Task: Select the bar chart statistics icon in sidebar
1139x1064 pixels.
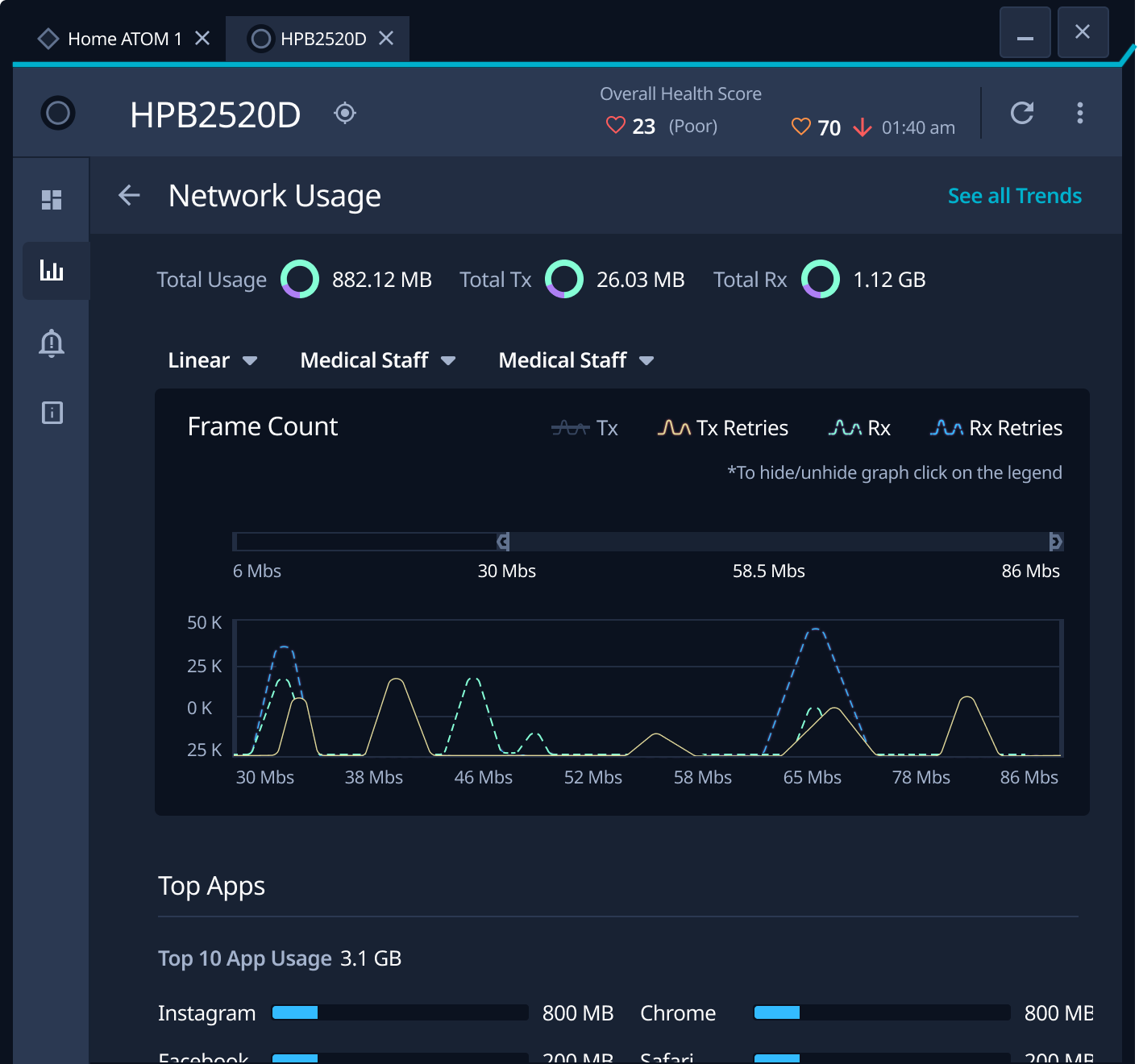Action: click(x=53, y=271)
